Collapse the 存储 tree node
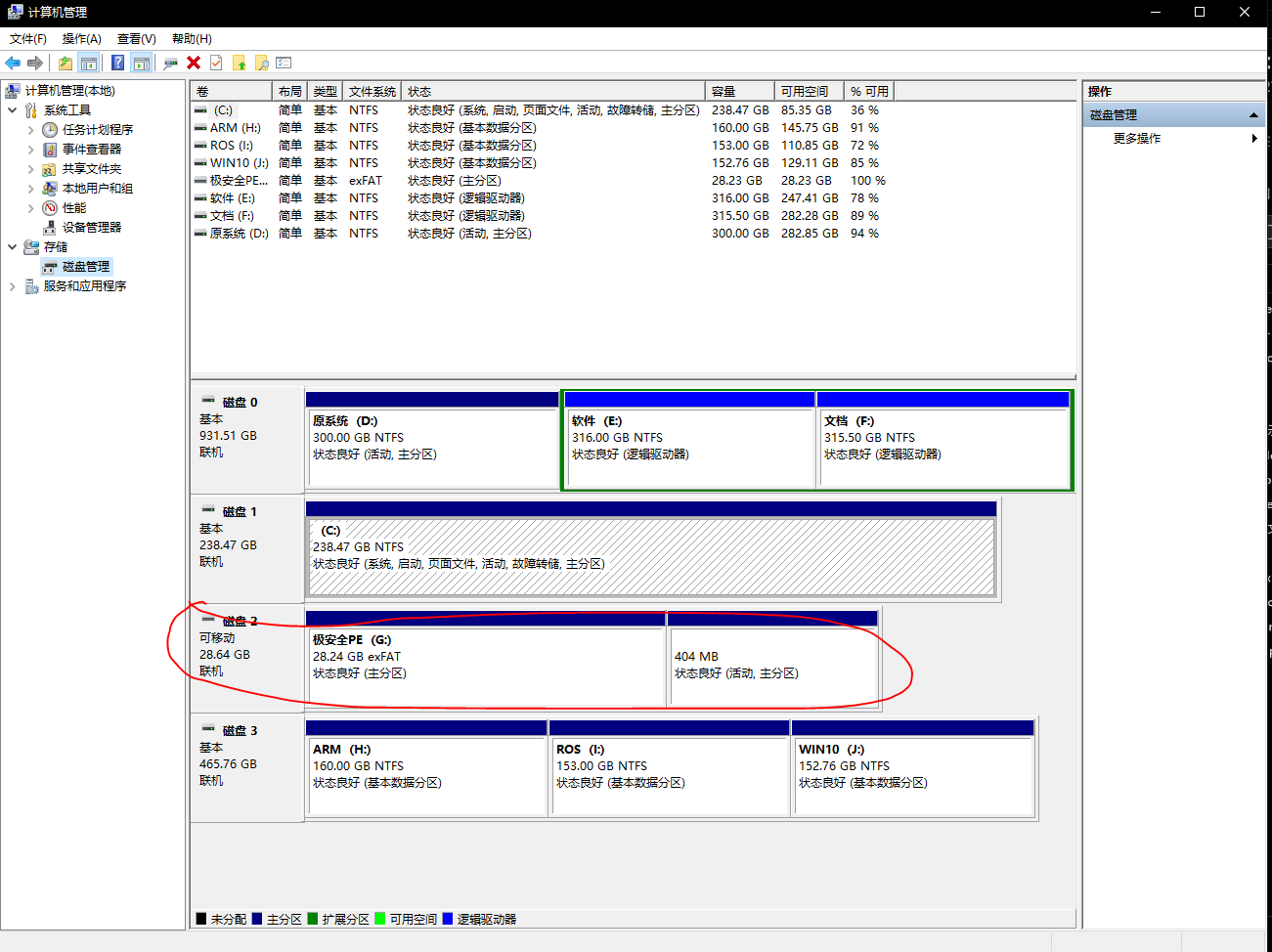The width and height of the screenshot is (1272, 952). click(12, 247)
